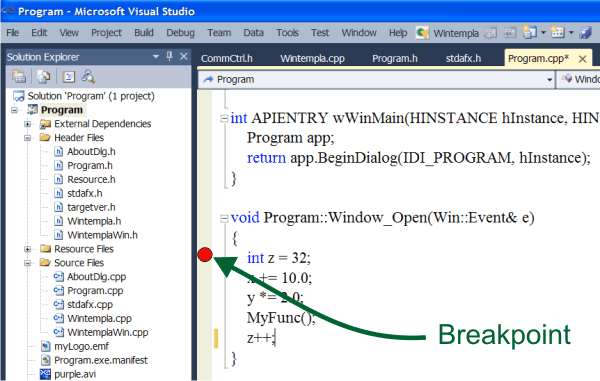The width and height of the screenshot is (600, 381).
Task: Open the Project menu
Action: click(x=106, y=33)
